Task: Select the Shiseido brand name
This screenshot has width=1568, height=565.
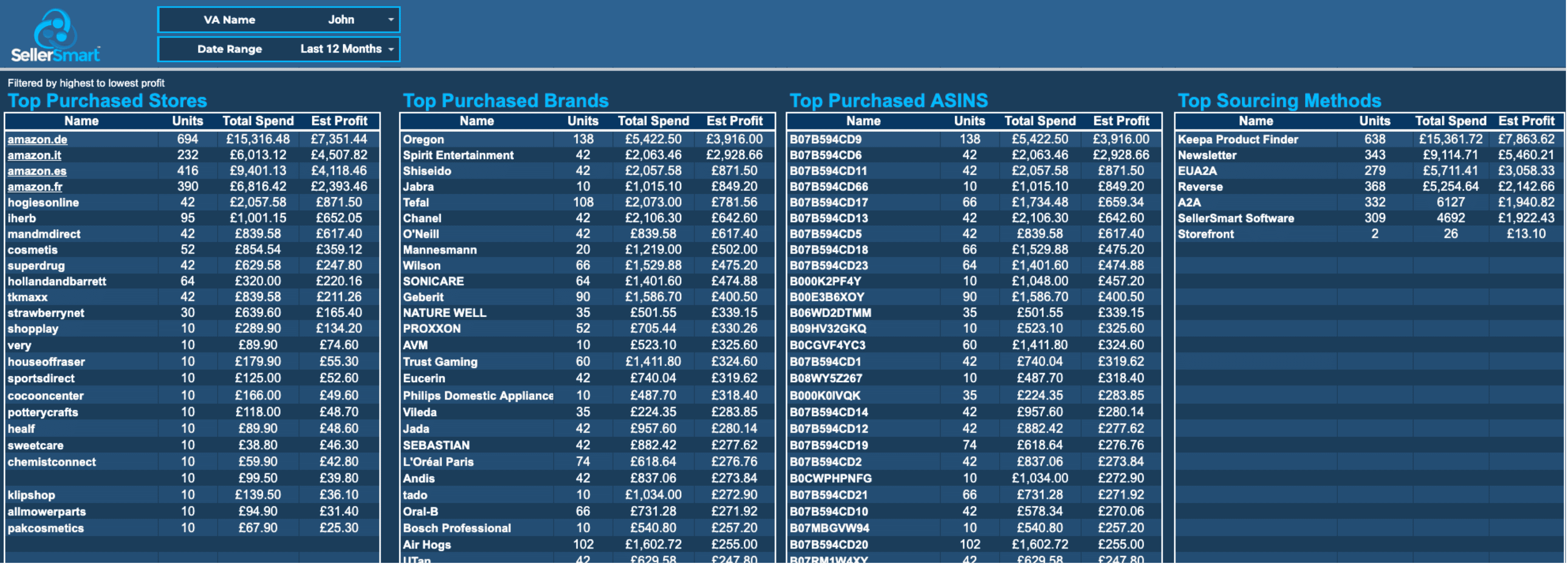Action: click(x=427, y=171)
